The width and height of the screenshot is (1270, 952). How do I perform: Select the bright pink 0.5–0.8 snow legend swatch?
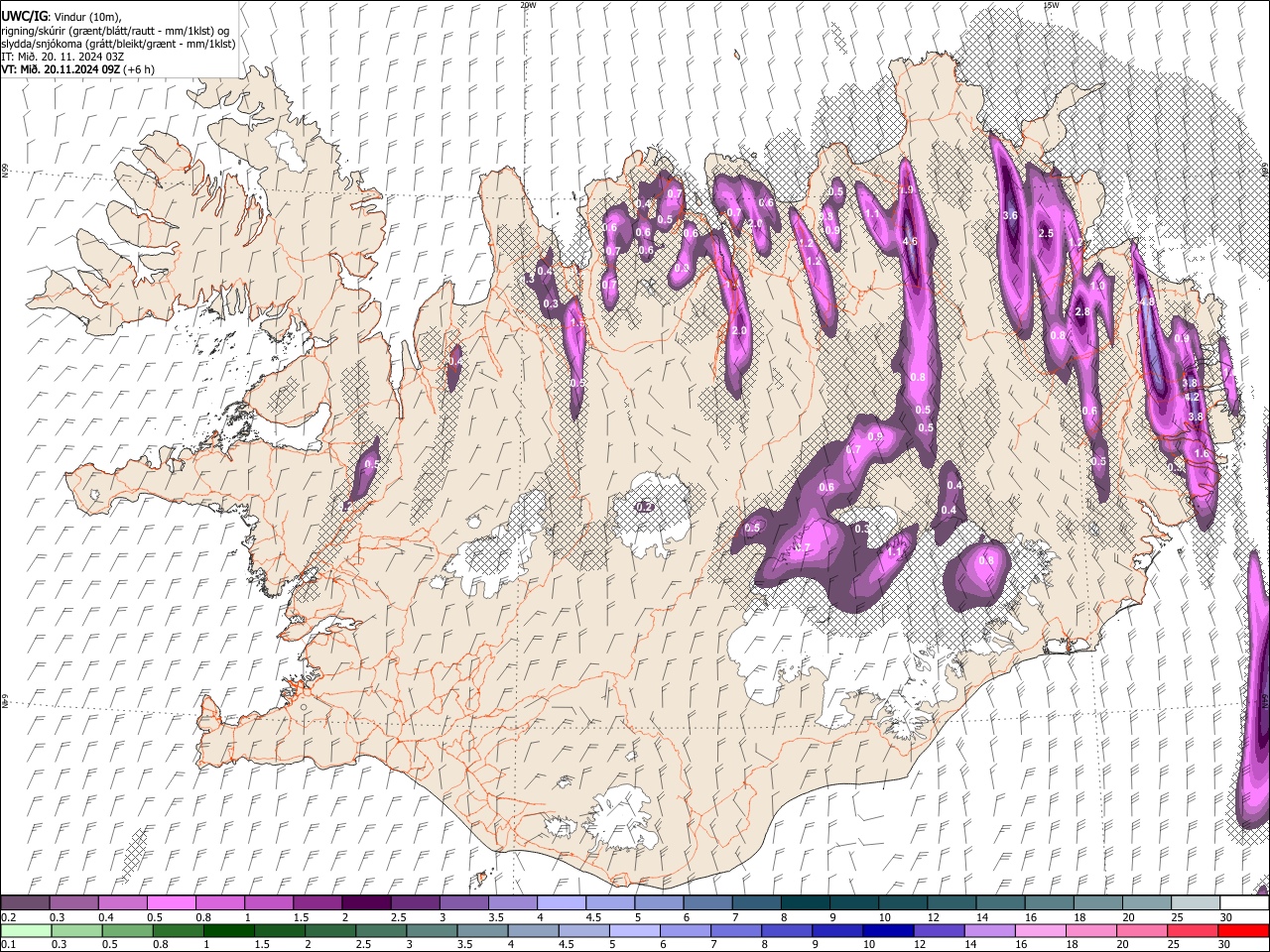click(172, 902)
